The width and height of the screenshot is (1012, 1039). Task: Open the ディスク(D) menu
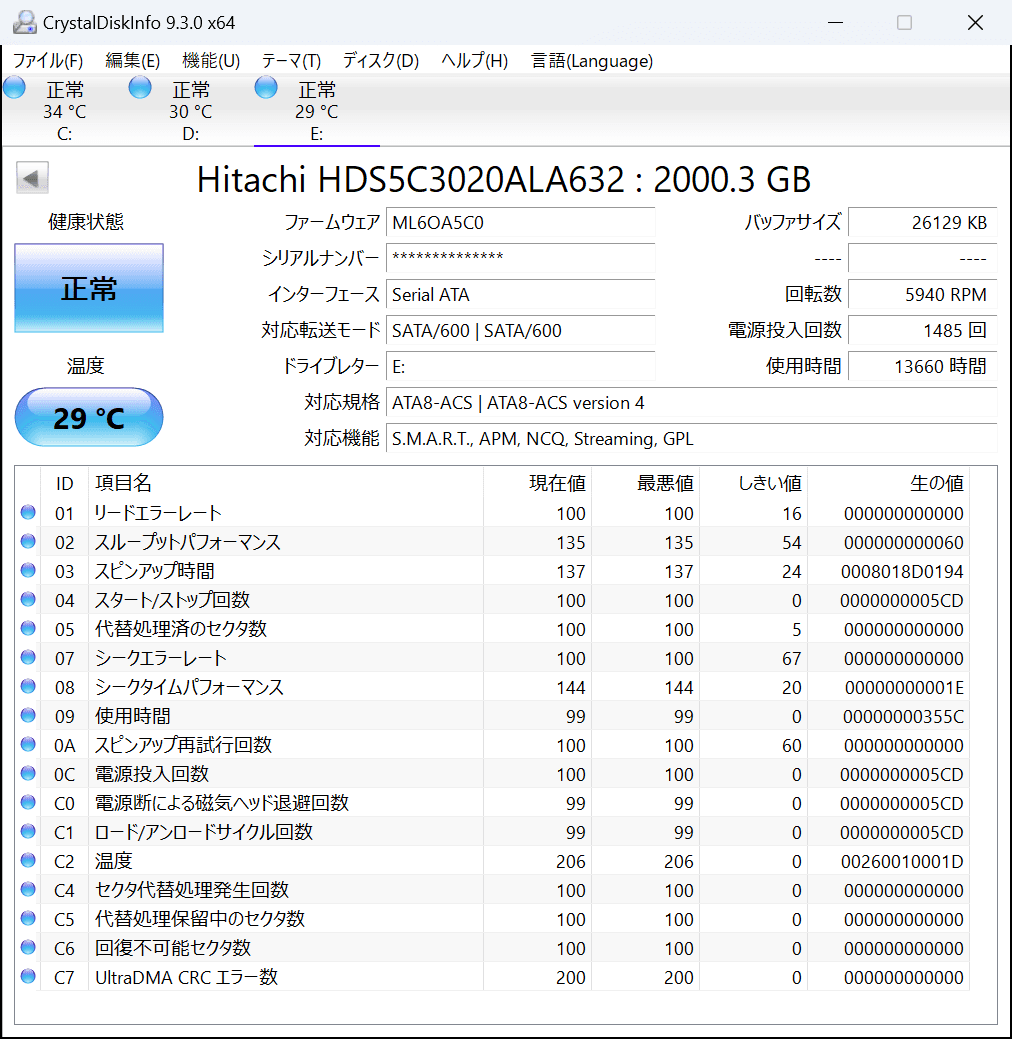380,61
